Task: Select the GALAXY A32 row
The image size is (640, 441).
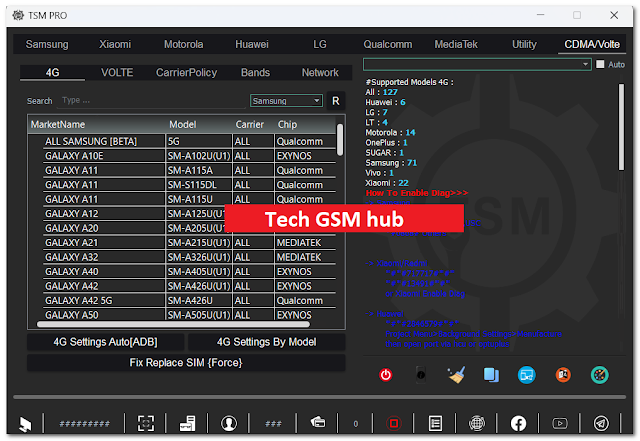Action: 189,257
